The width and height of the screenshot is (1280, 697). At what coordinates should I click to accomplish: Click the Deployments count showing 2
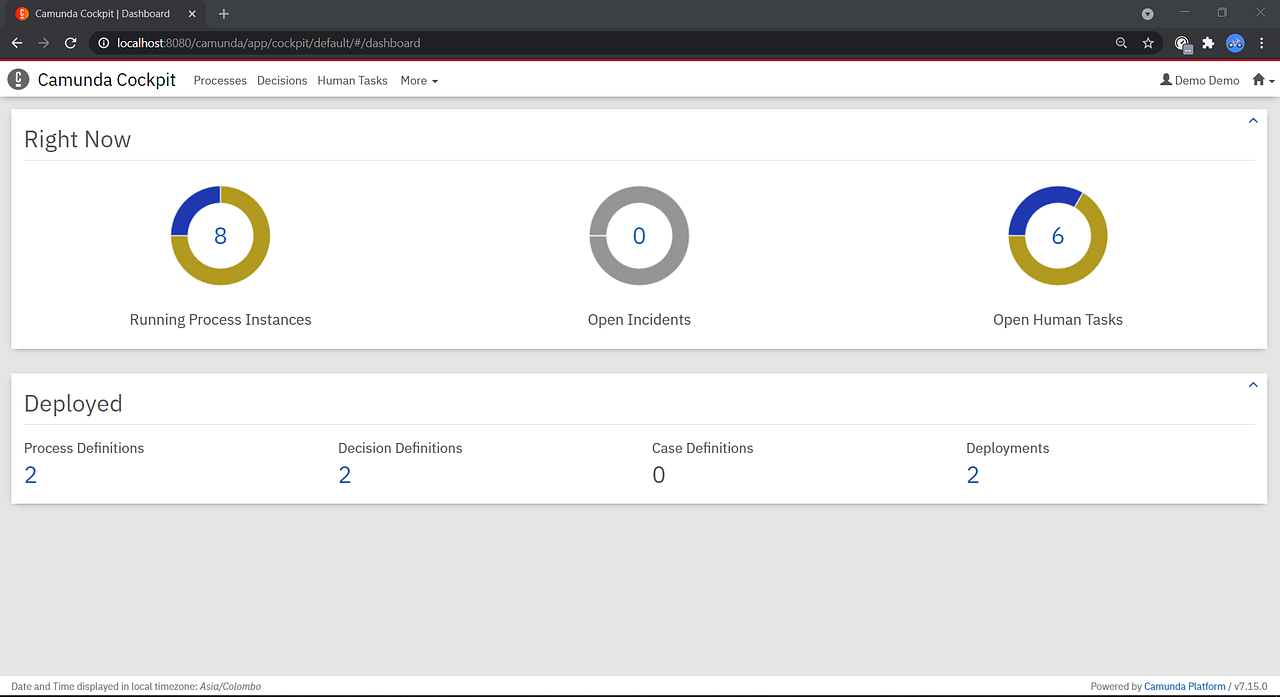click(973, 474)
